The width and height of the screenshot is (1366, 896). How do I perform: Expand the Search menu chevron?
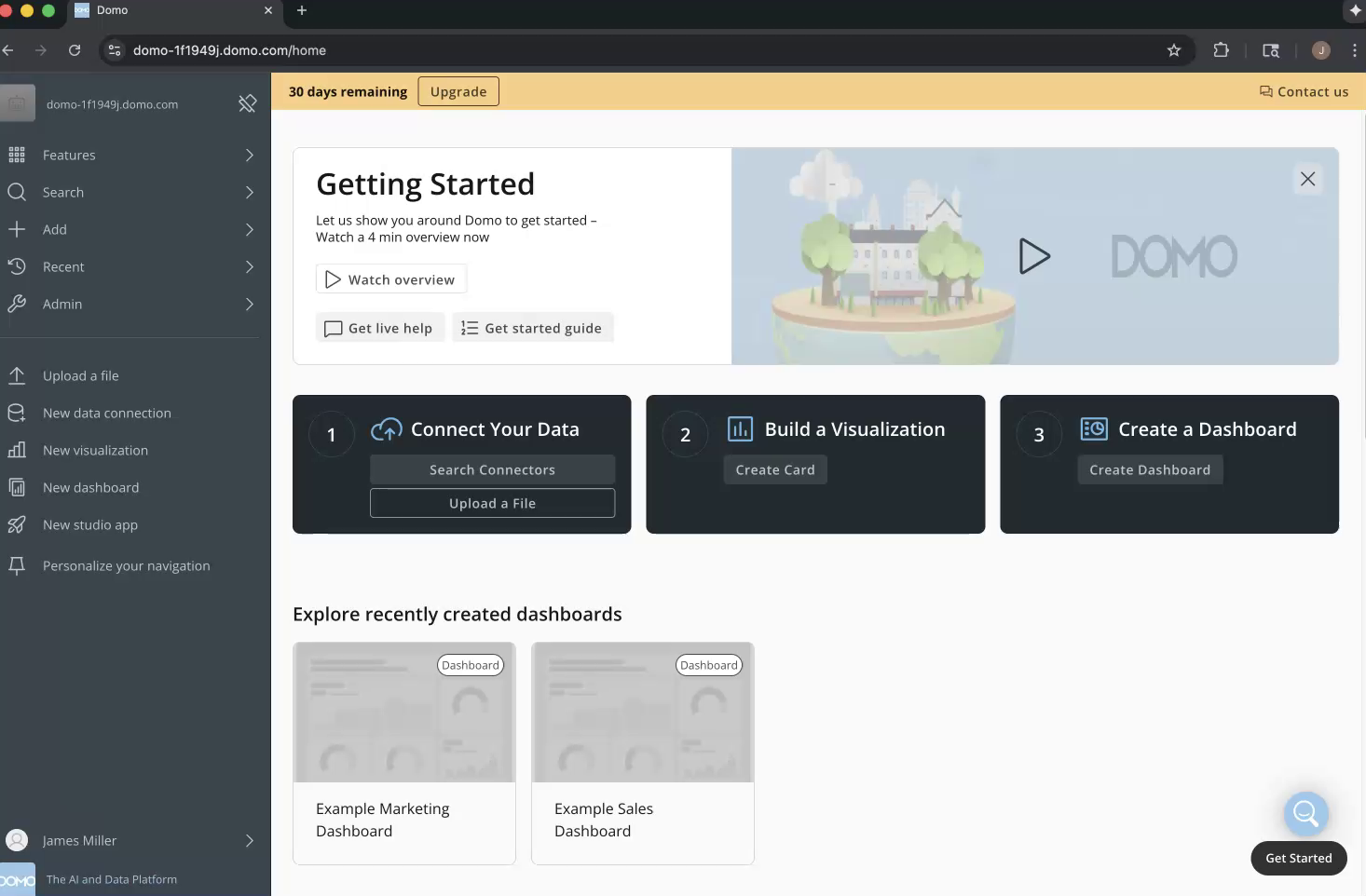point(249,192)
